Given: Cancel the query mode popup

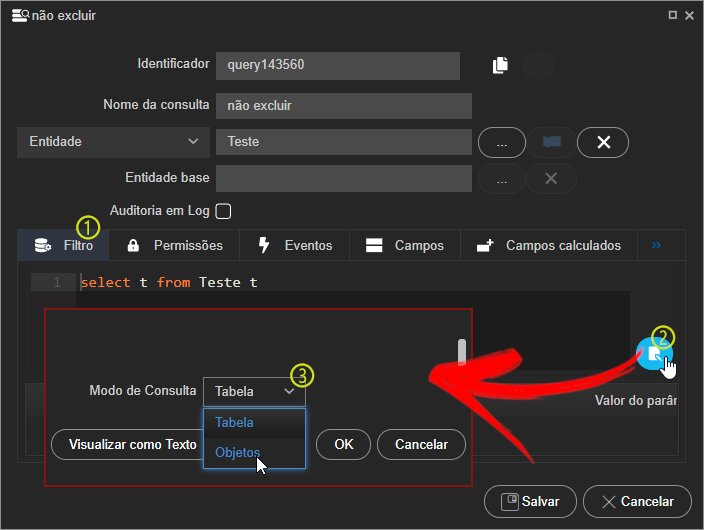Looking at the screenshot, I should (x=421, y=445).
